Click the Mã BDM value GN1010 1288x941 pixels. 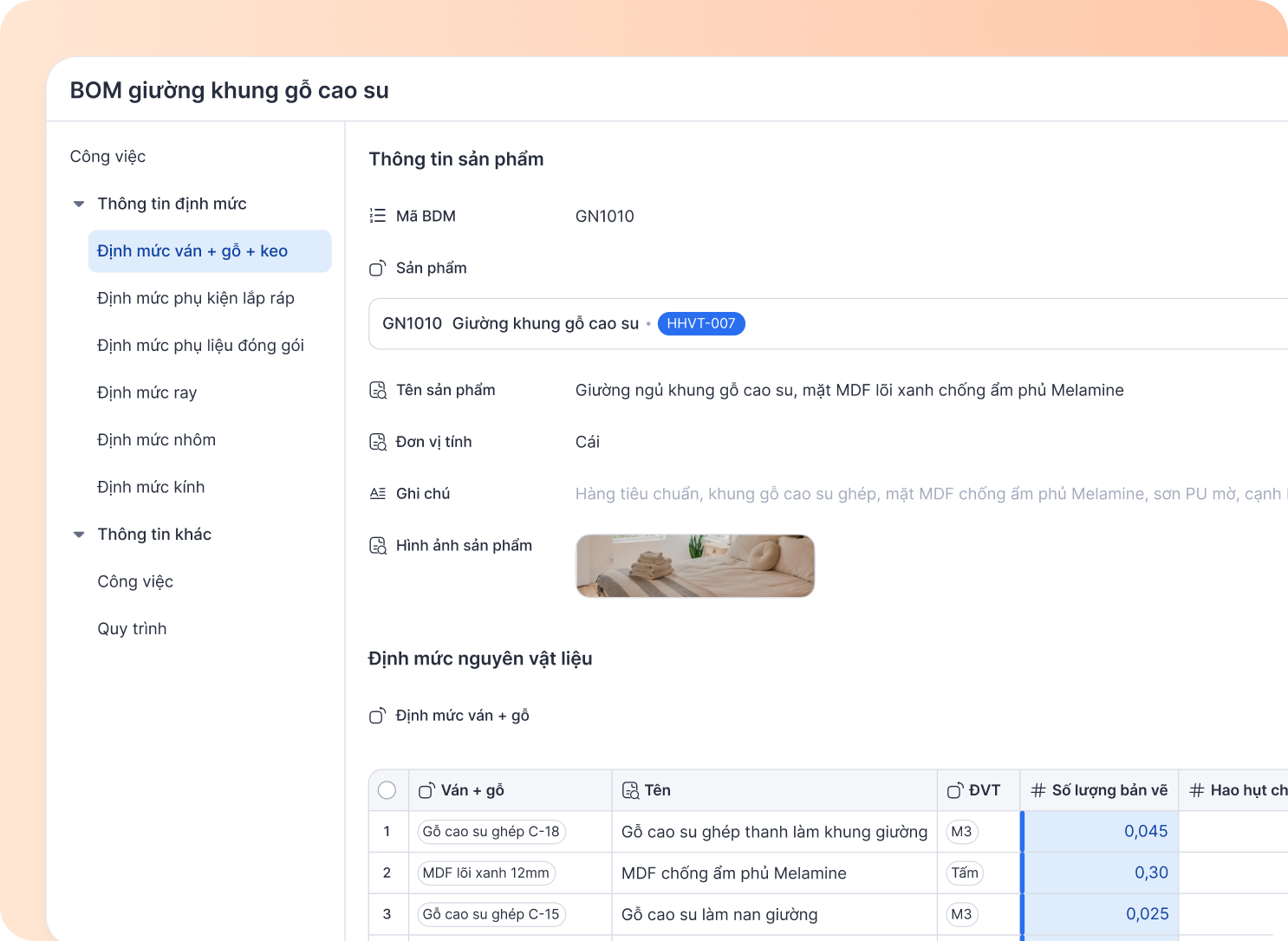pyautogui.click(x=605, y=217)
